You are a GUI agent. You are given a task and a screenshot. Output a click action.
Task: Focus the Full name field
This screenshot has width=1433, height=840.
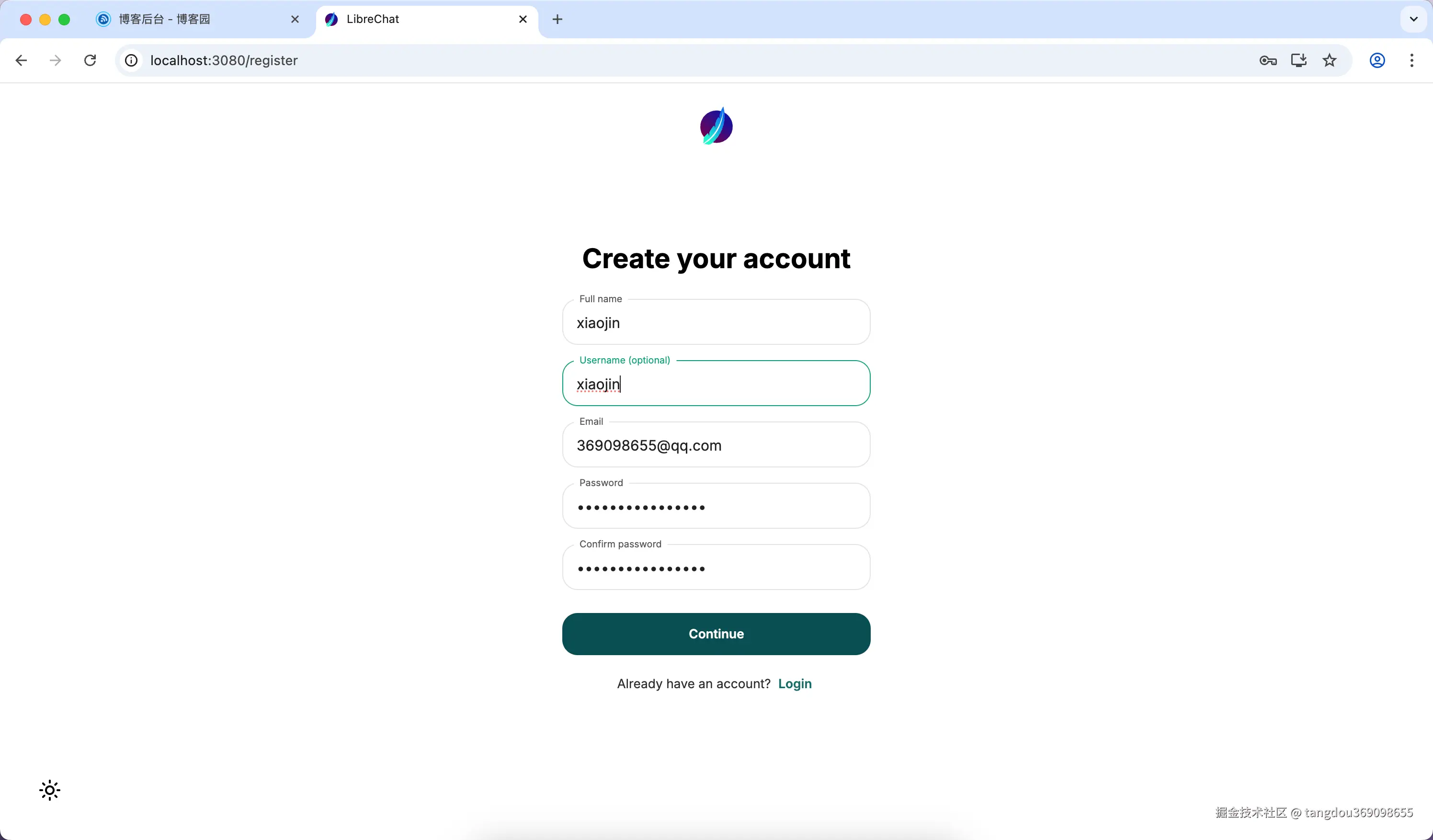click(716, 322)
